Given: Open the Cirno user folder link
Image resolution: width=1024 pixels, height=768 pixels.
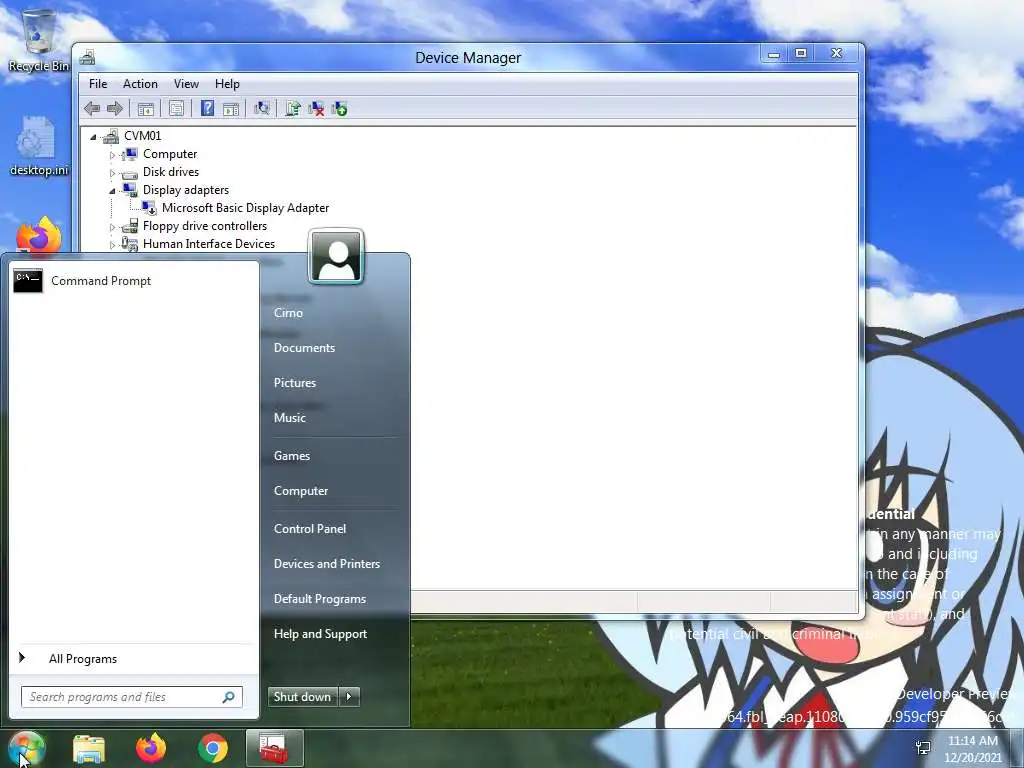Looking at the screenshot, I should pyautogui.click(x=288, y=313).
